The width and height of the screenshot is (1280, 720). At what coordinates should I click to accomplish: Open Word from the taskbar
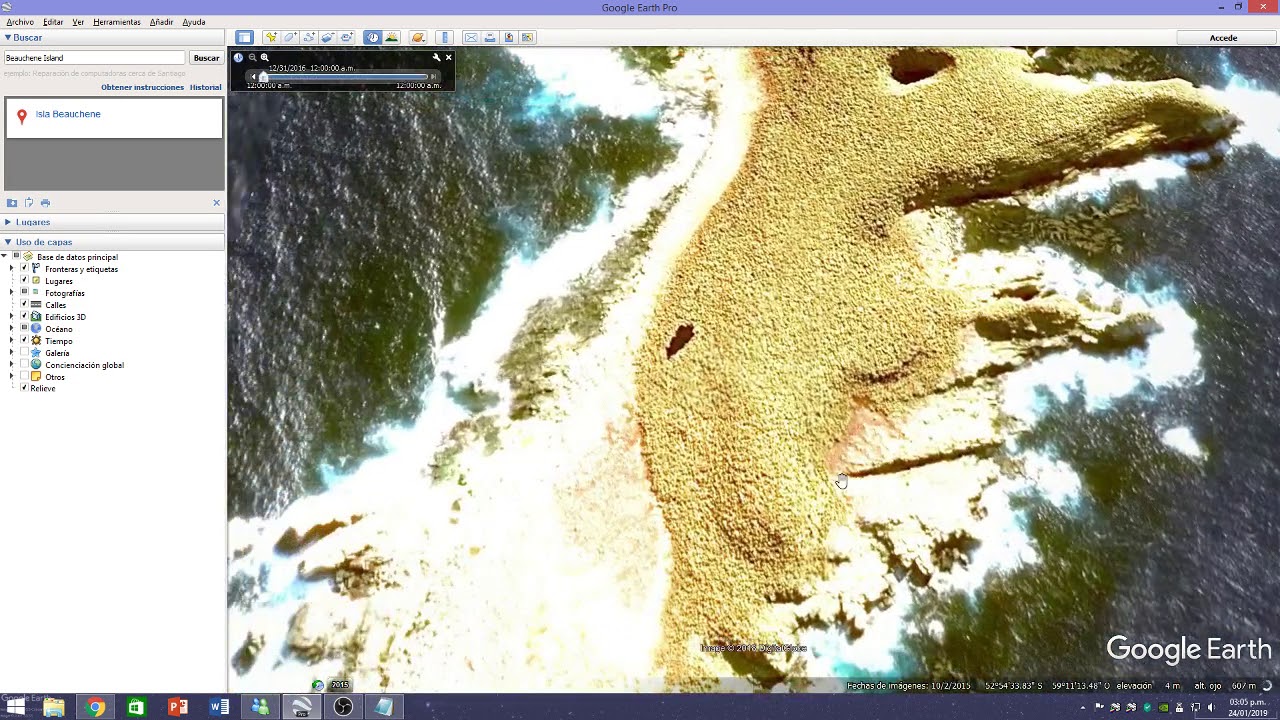click(219, 707)
